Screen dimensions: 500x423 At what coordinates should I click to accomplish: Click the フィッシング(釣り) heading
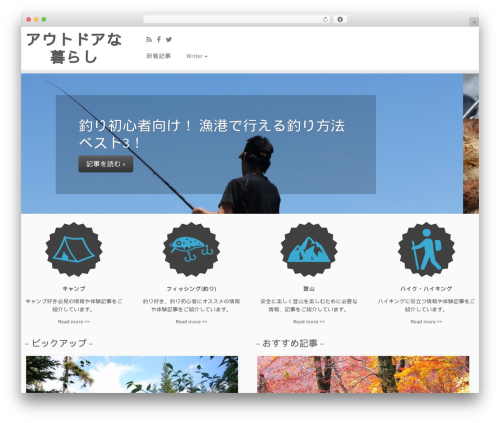pyautogui.click(x=191, y=289)
